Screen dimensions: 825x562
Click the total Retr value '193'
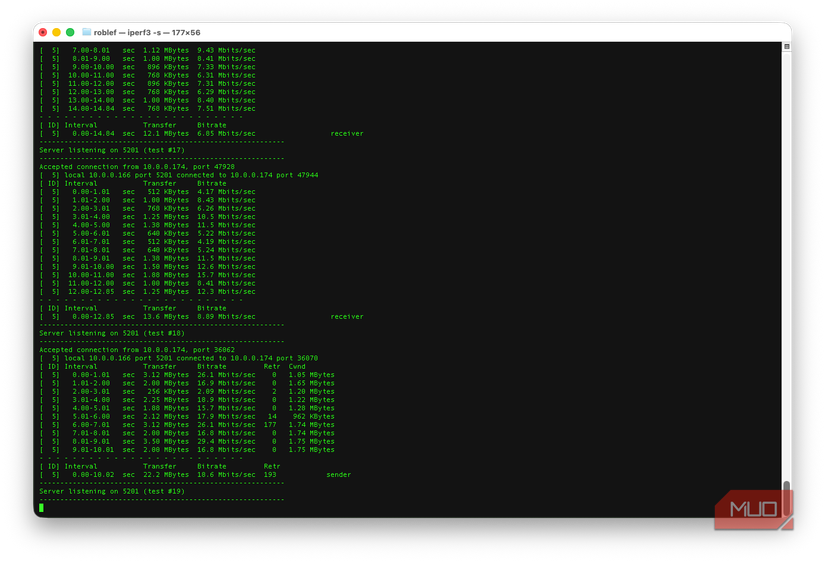coord(270,475)
